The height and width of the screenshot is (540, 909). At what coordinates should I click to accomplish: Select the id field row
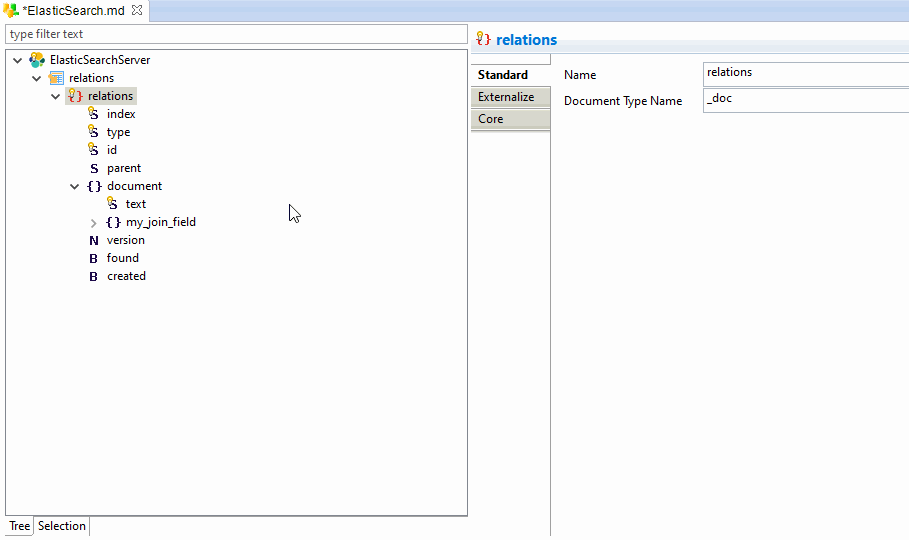pyautogui.click(x=112, y=150)
